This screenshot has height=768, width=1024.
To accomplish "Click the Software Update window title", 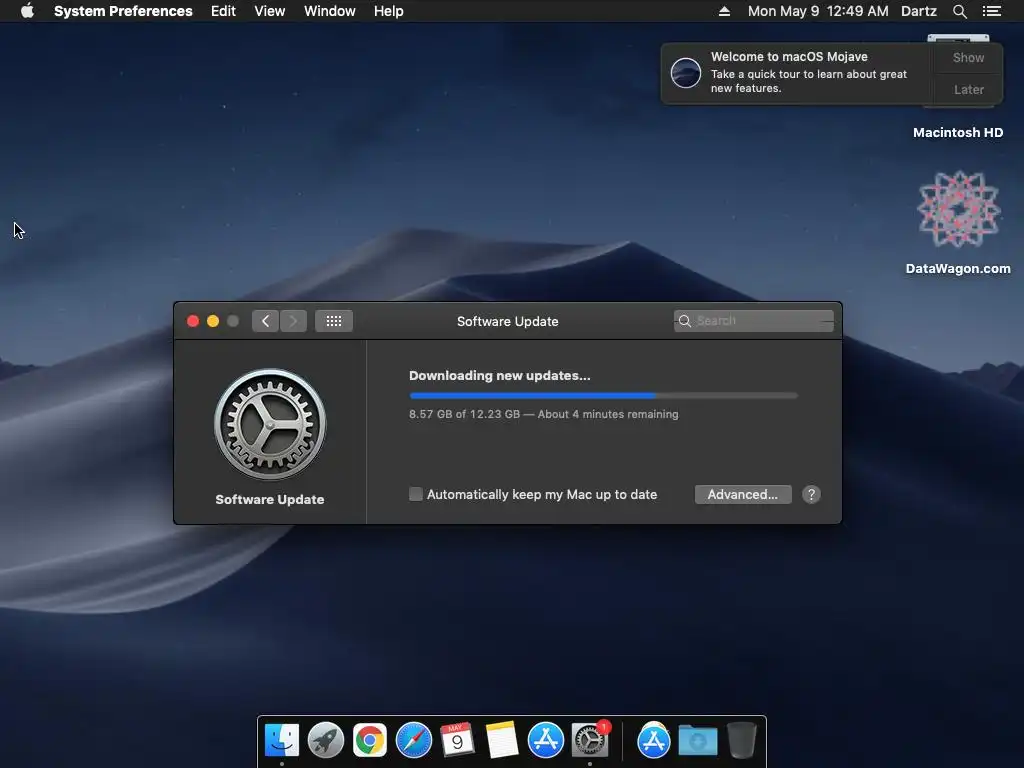I will [507, 321].
